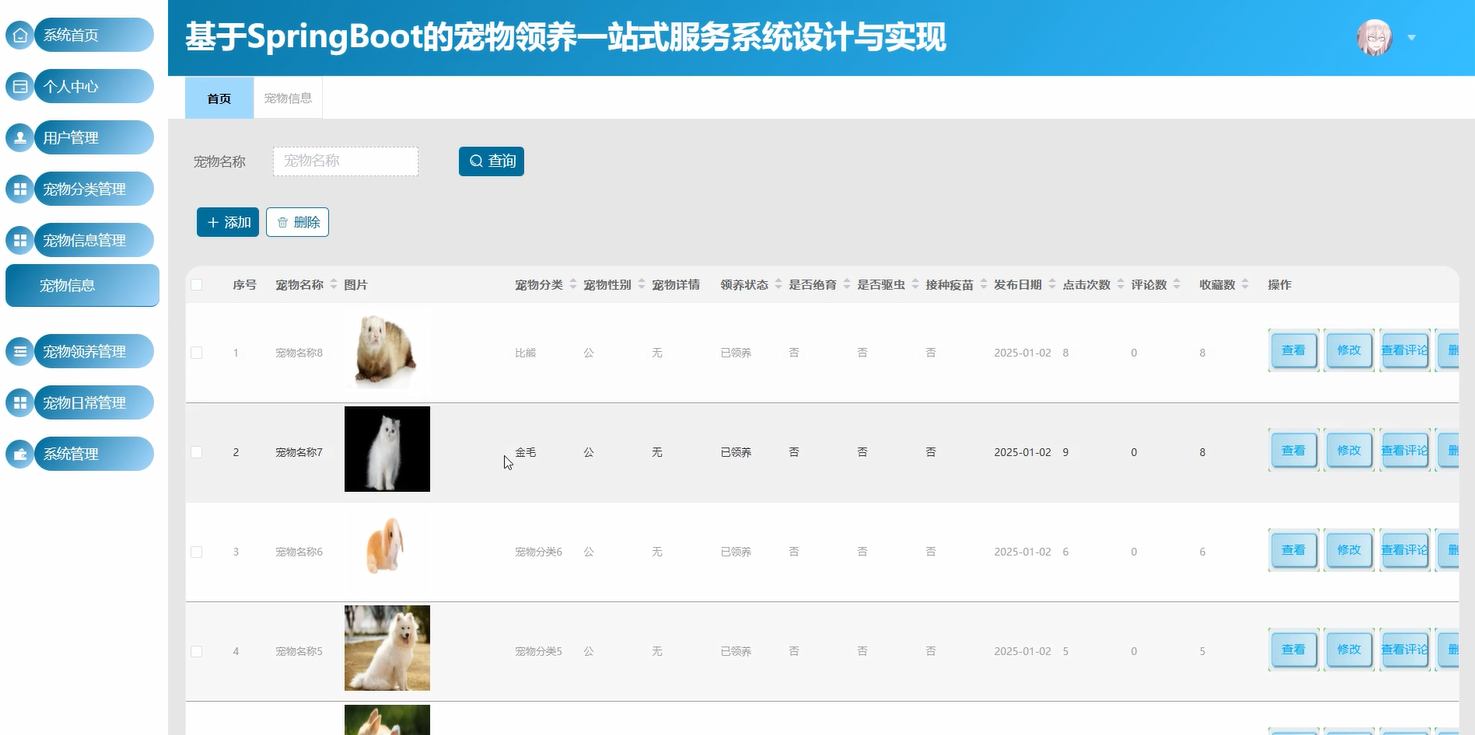Click the grid icon beside 宠物分类管理

[20, 189]
